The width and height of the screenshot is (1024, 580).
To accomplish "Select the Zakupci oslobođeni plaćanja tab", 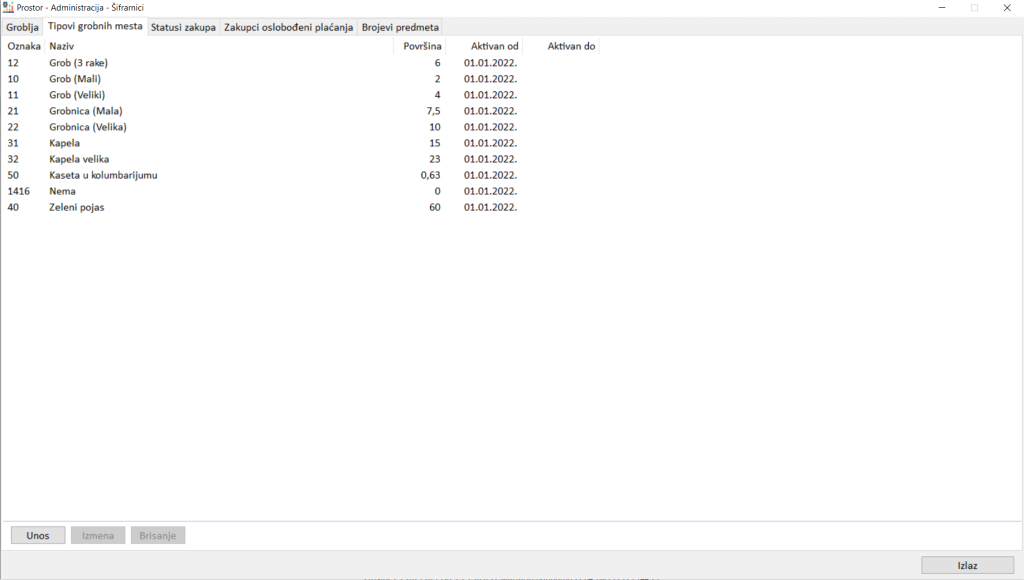I will pyautogui.click(x=288, y=27).
